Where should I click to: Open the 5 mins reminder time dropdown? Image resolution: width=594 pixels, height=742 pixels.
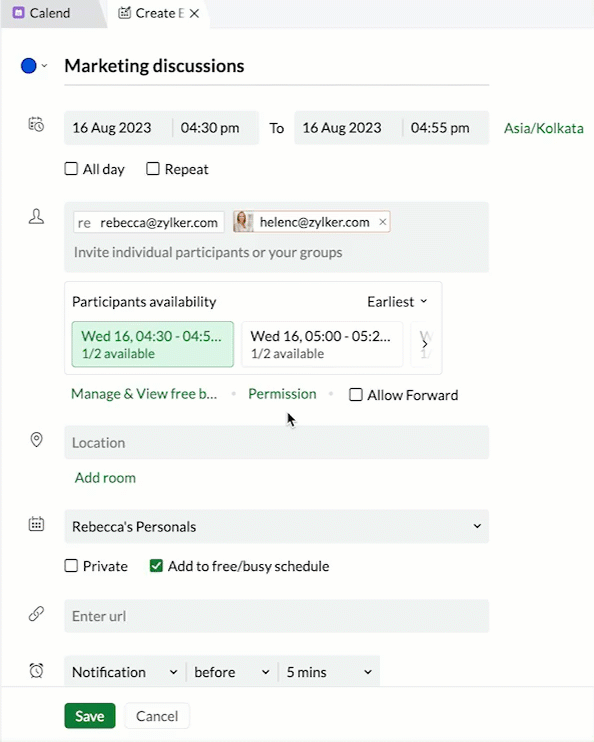click(328, 672)
